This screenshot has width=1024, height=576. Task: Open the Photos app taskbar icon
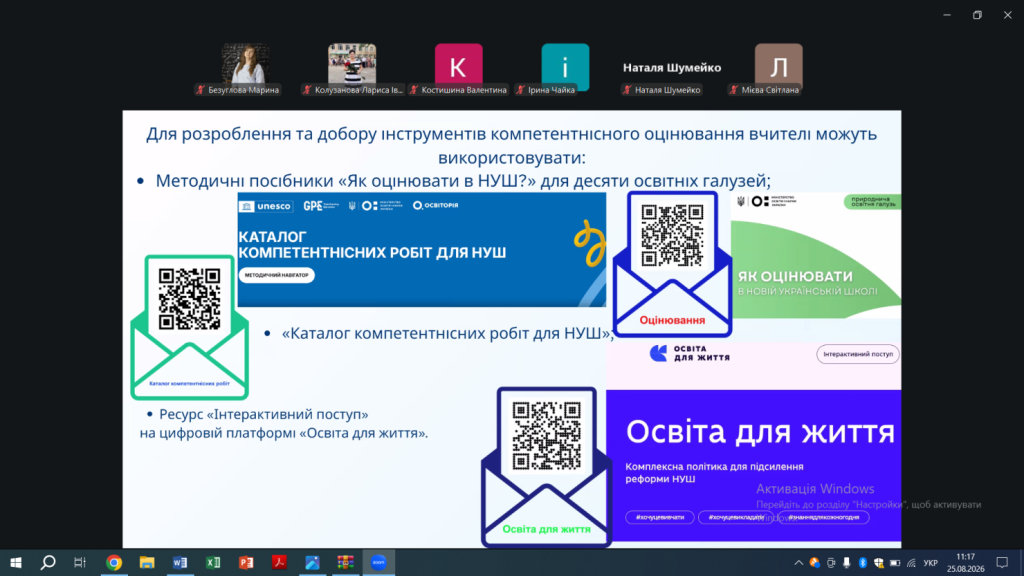tap(312, 562)
